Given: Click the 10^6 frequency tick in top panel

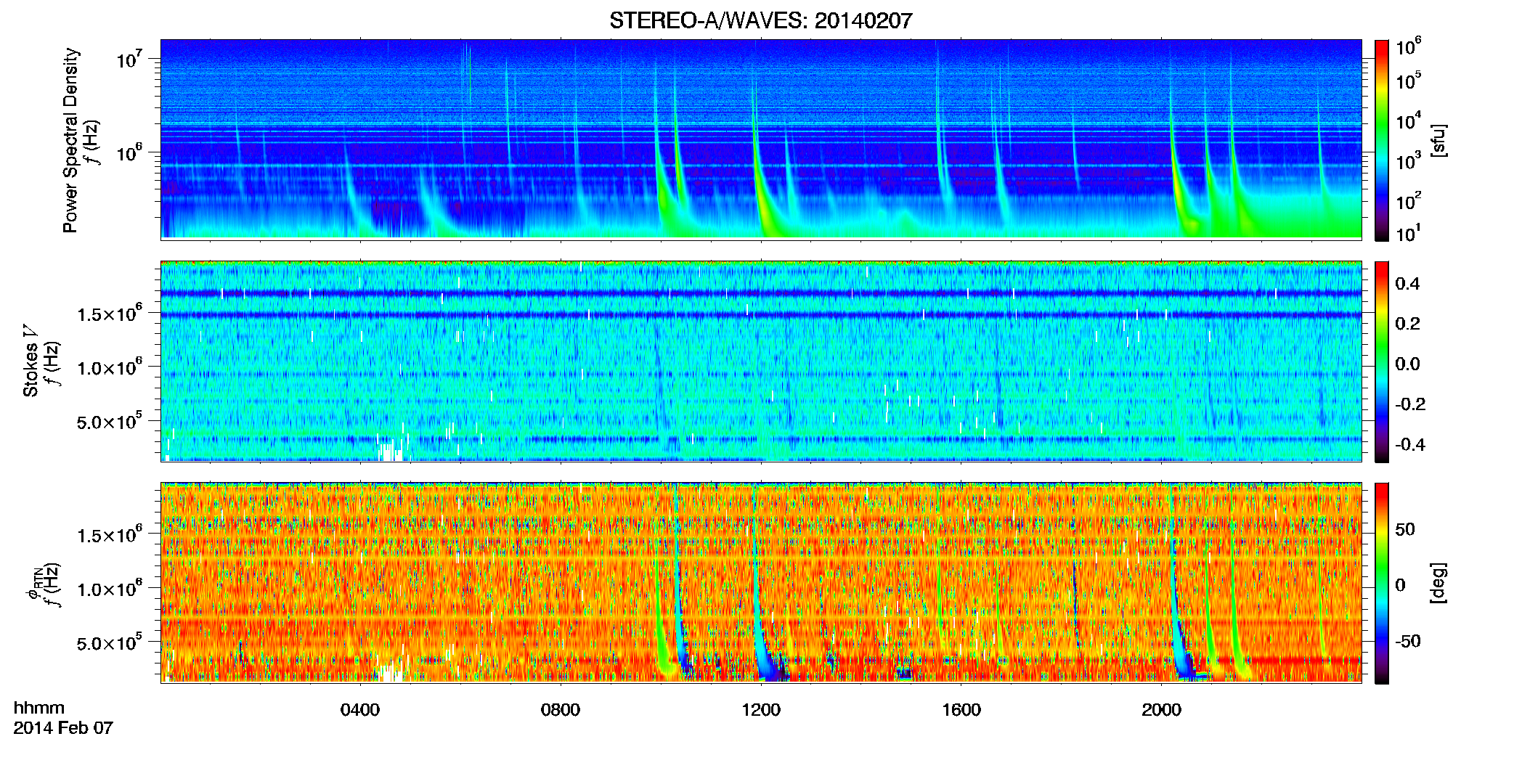Looking at the screenshot, I should click(129, 152).
